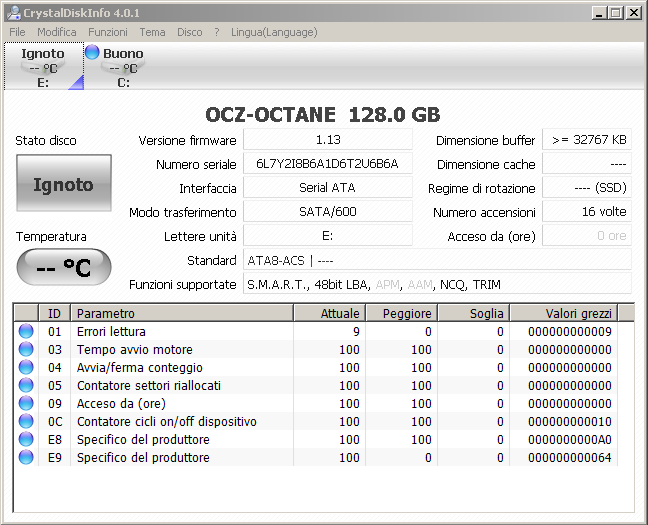648x525 pixels.
Task: Select the Acceso da (ore) table row
Action: coord(316,403)
